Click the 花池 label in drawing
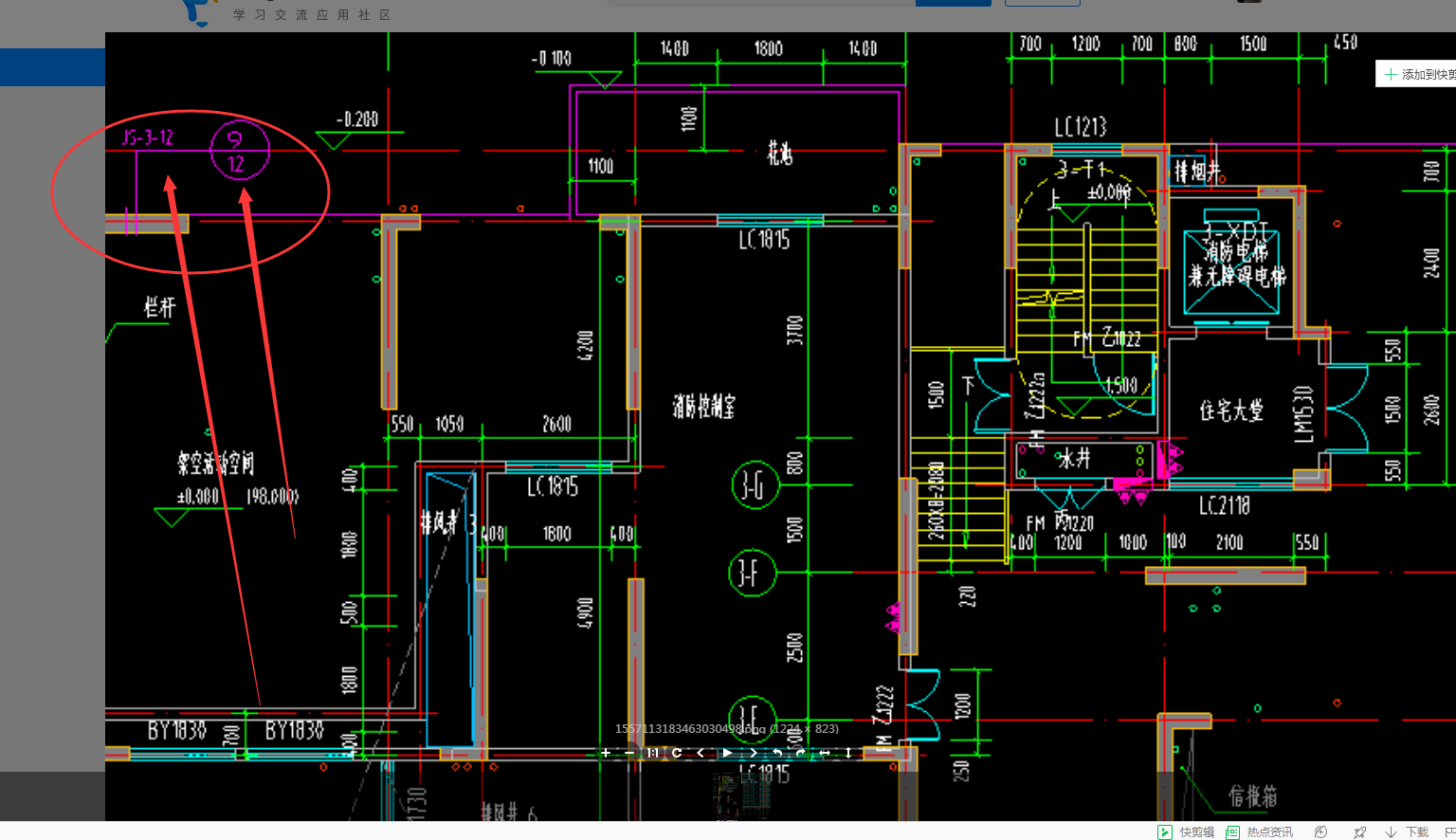Viewport: 1456px width, 840px height. coord(779,154)
